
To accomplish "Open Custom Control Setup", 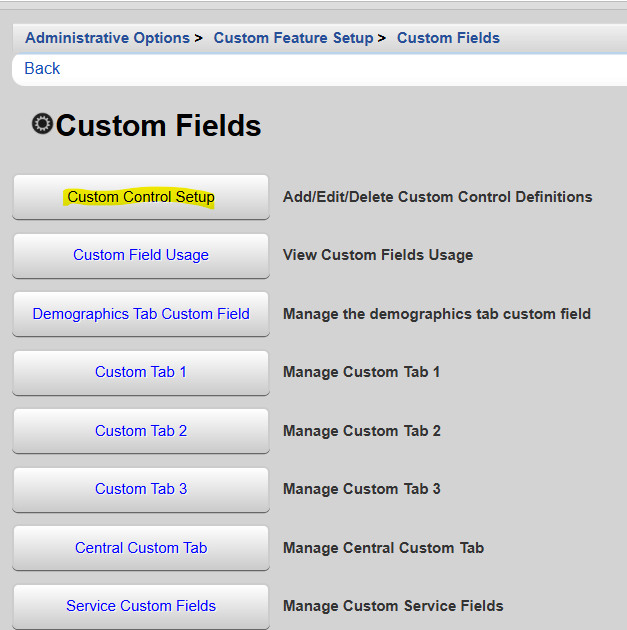I will [x=141, y=197].
